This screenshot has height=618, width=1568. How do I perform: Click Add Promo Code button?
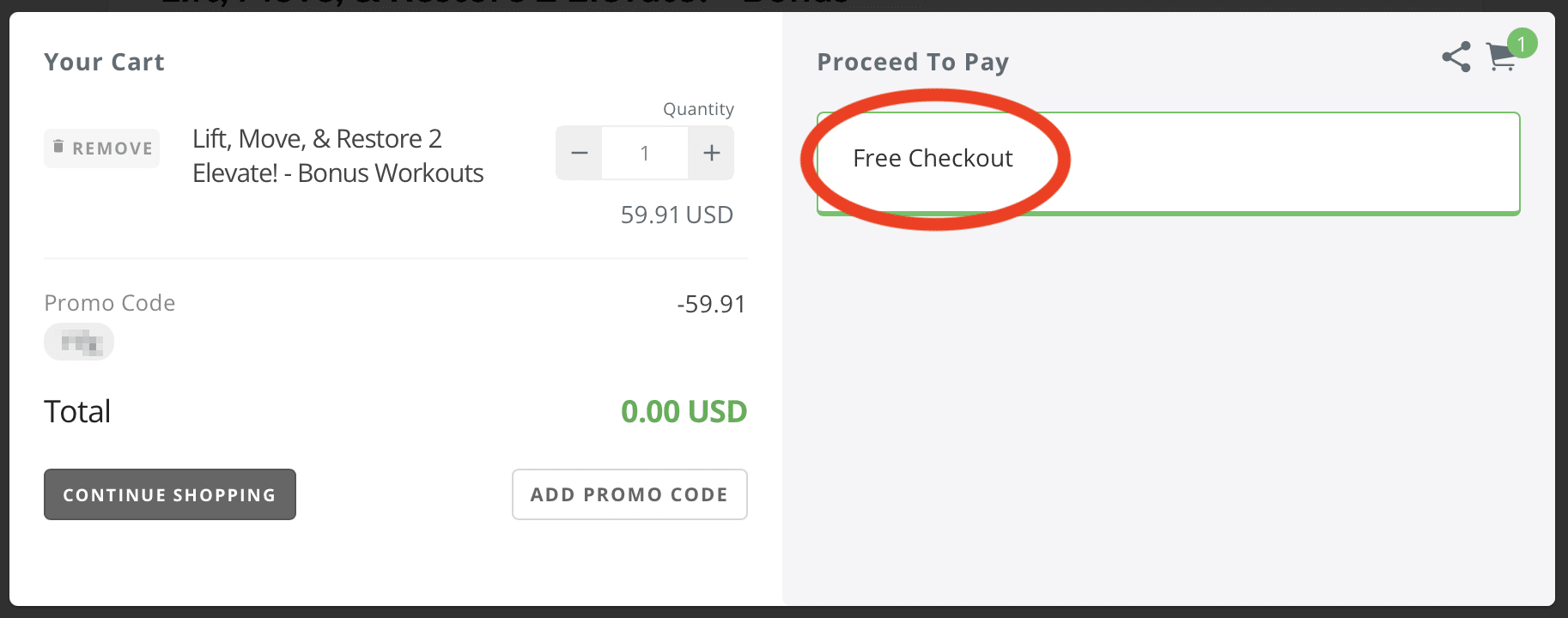pos(629,494)
